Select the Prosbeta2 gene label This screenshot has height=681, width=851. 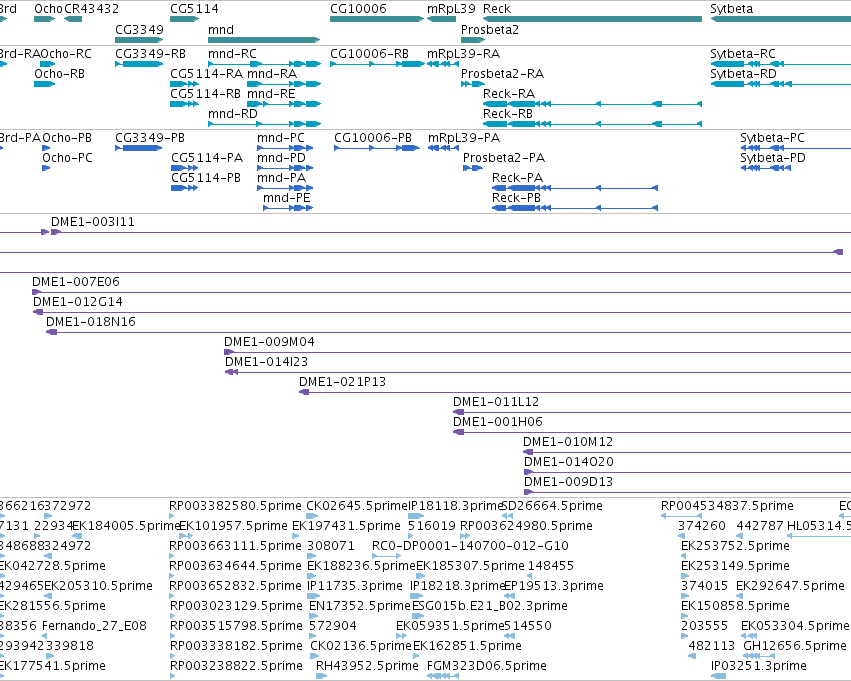[x=490, y=29]
